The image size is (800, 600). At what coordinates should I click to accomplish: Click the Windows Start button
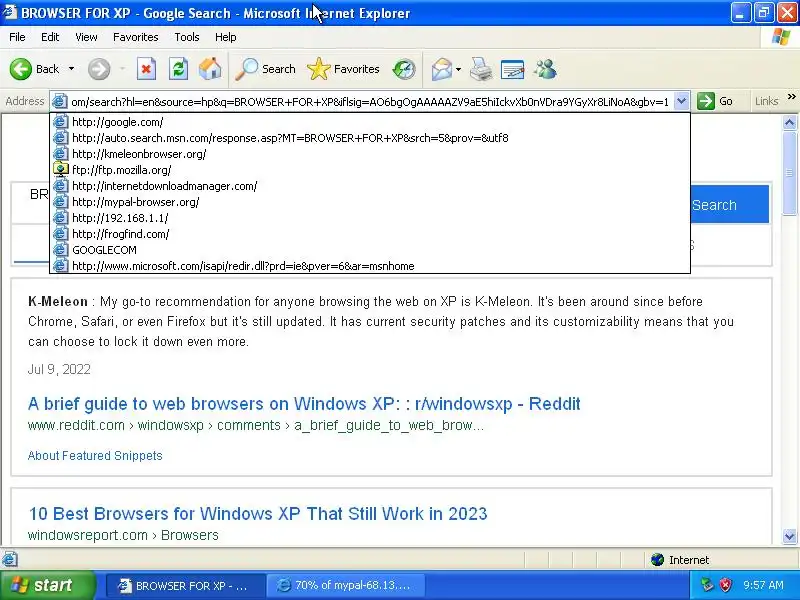(47, 585)
